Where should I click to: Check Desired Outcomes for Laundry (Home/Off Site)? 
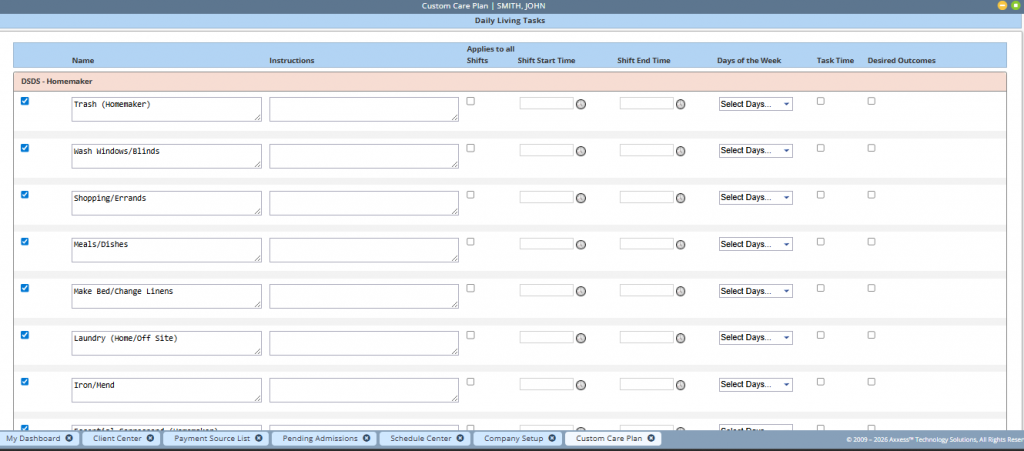871,335
